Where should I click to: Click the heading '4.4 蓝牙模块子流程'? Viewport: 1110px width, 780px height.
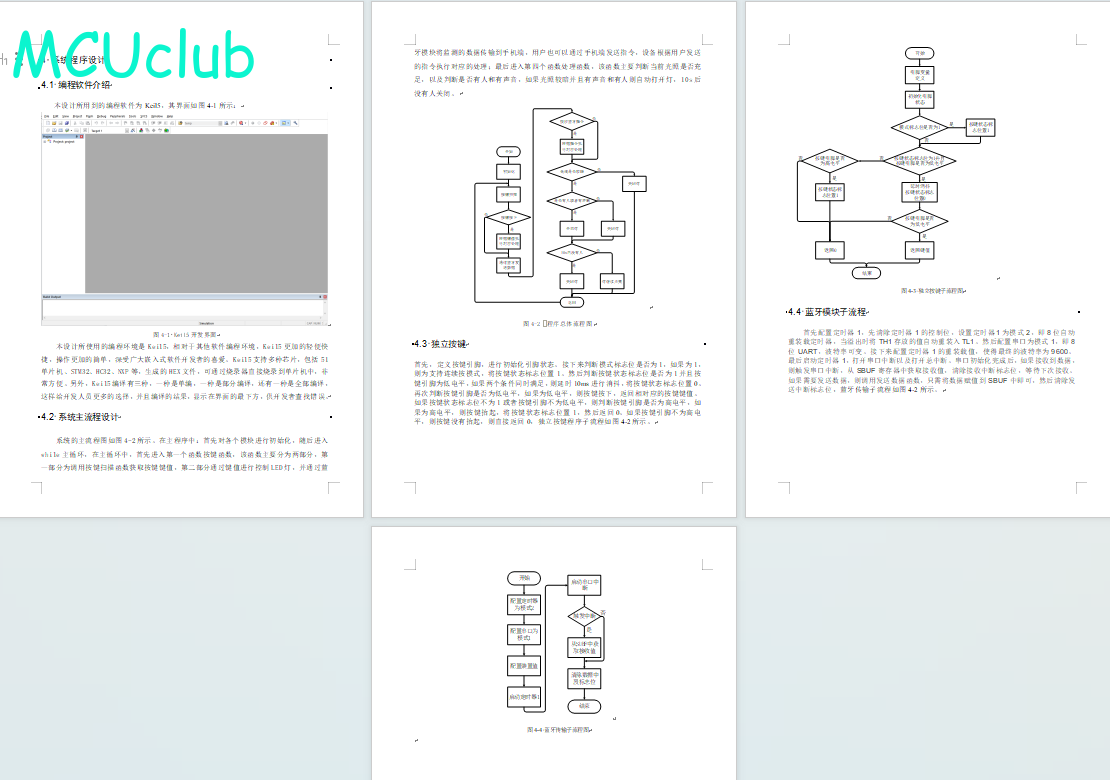(829, 312)
